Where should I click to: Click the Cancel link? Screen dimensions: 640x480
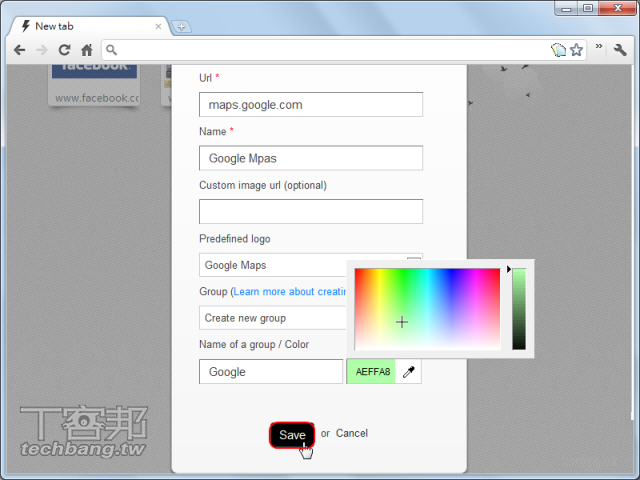[x=351, y=433]
